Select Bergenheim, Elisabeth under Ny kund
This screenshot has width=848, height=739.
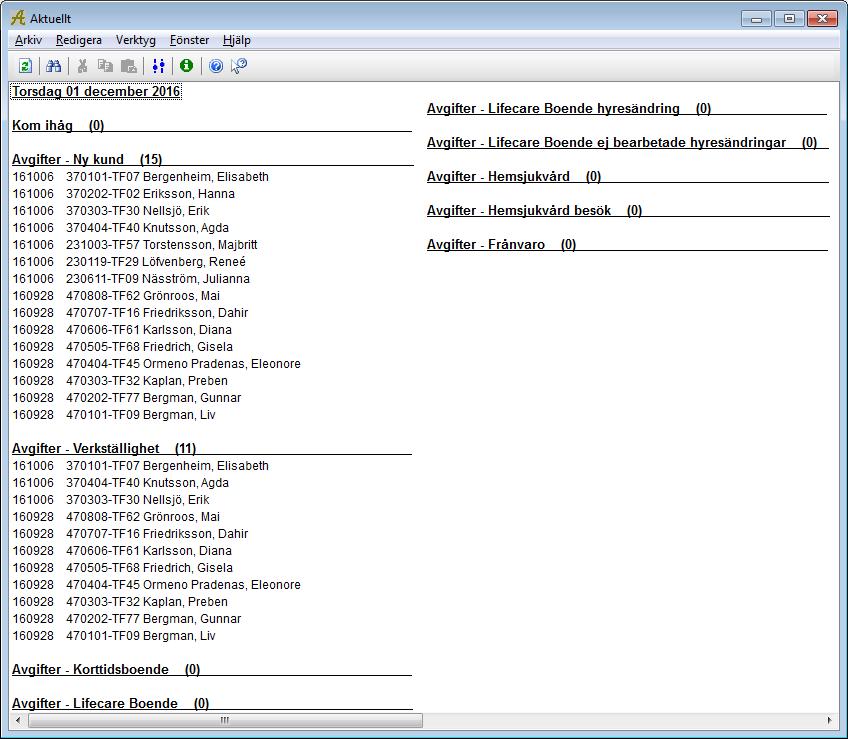pyautogui.click(x=141, y=177)
